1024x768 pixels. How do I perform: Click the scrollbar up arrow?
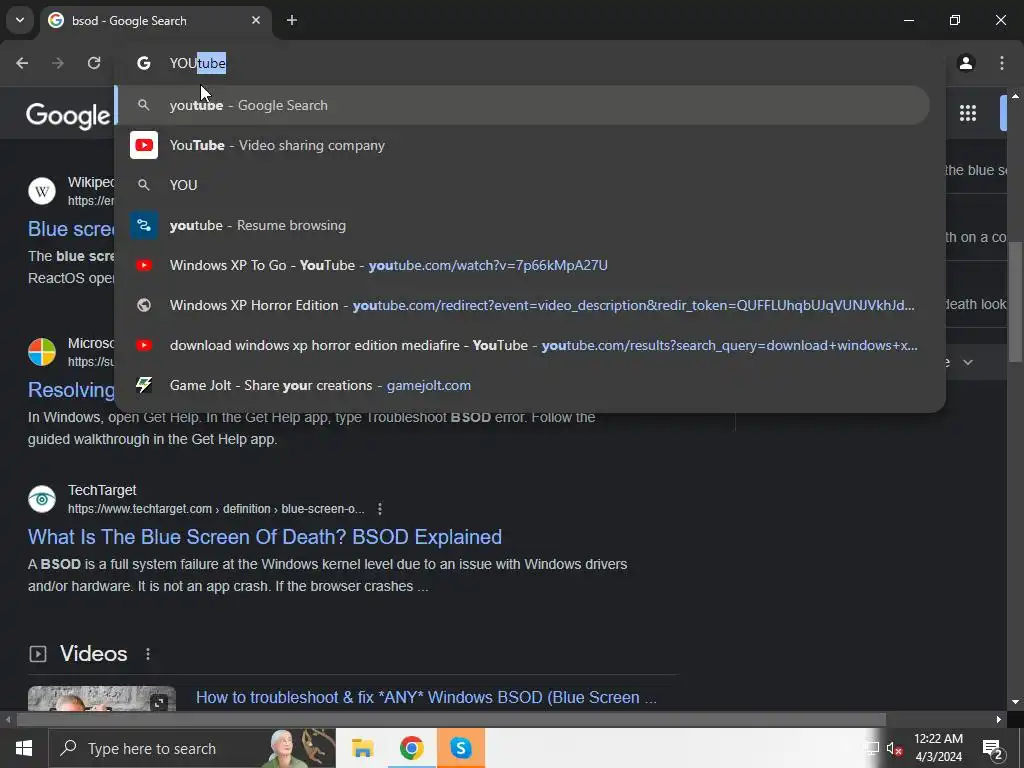(1015, 96)
